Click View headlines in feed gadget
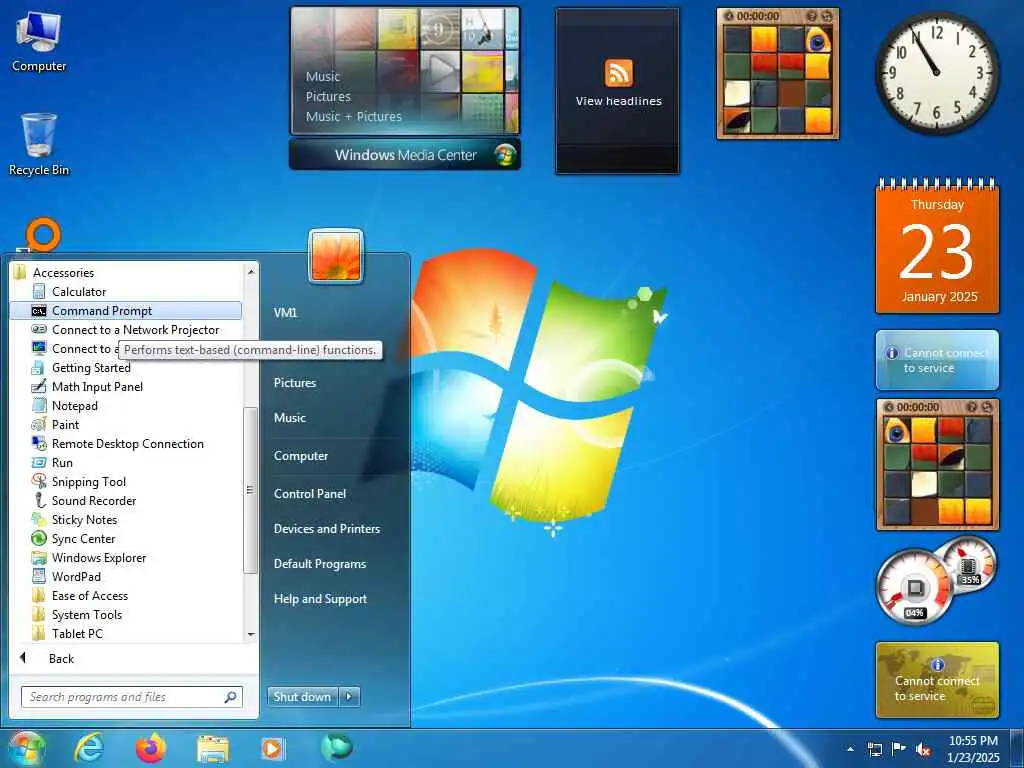Screen dimensions: 1024x768 (618, 101)
